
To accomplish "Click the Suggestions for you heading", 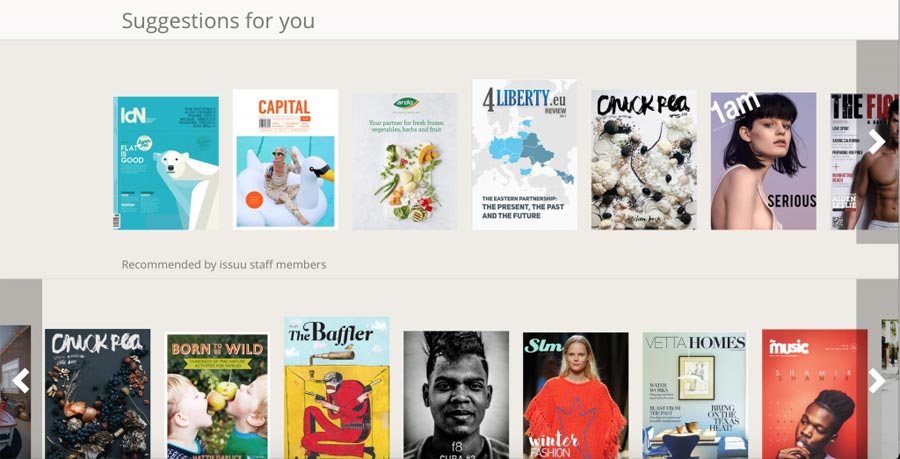I will click(x=218, y=21).
